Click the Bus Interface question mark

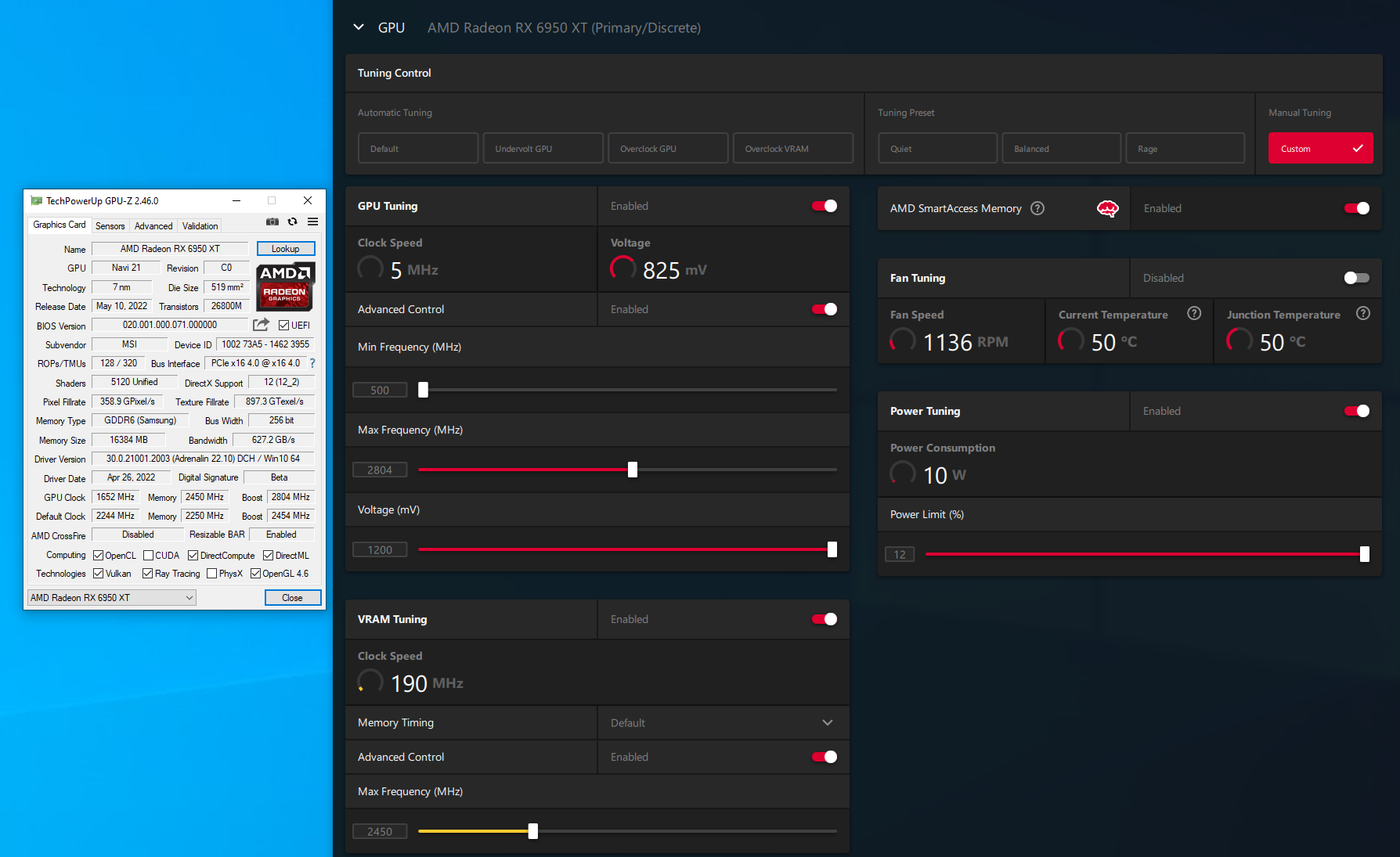point(312,363)
